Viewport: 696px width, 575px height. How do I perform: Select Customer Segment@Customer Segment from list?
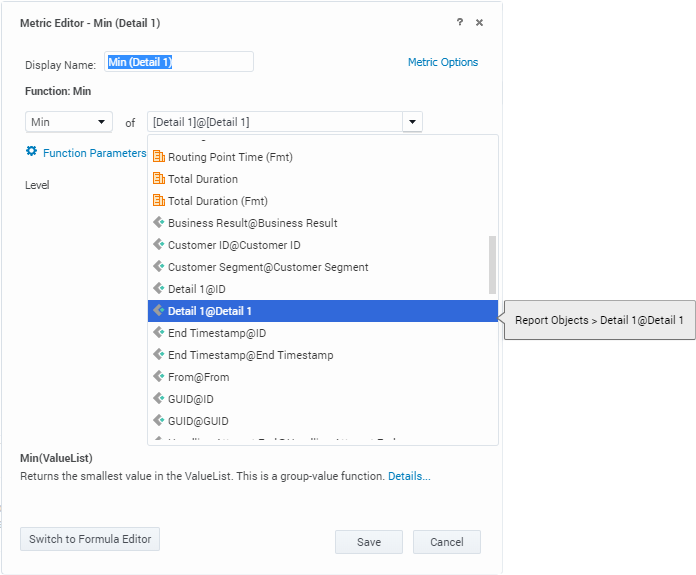268,267
